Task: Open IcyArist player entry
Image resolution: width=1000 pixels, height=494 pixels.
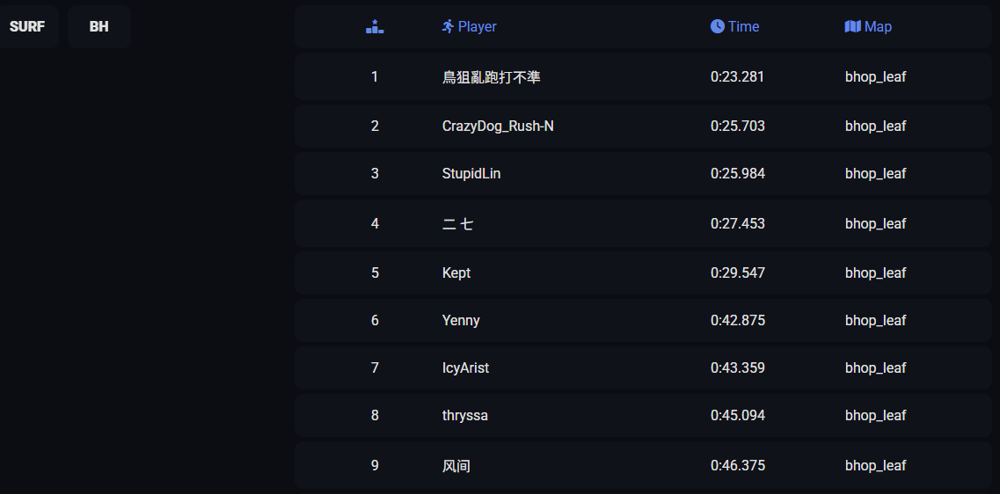Action: (466, 368)
